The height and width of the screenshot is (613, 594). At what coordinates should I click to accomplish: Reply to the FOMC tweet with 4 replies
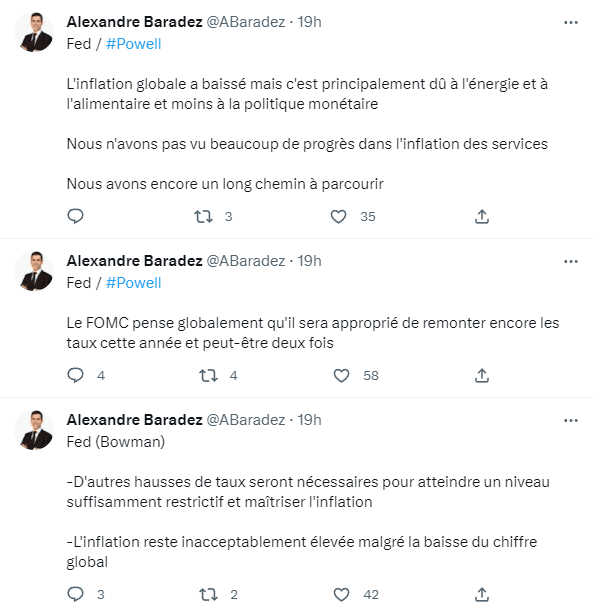(x=75, y=375)
